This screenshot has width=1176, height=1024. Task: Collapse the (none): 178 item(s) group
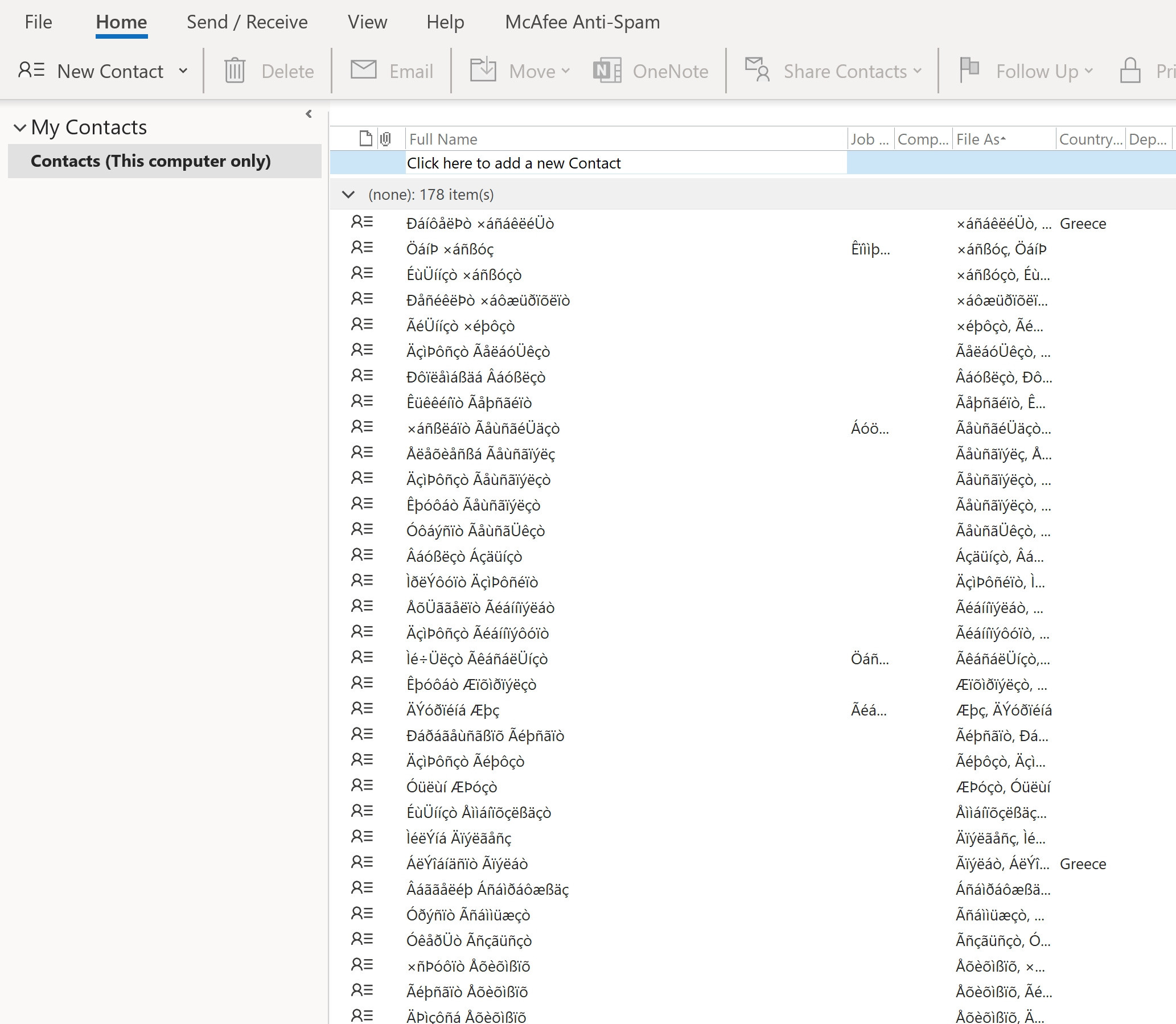coord(348,194)
